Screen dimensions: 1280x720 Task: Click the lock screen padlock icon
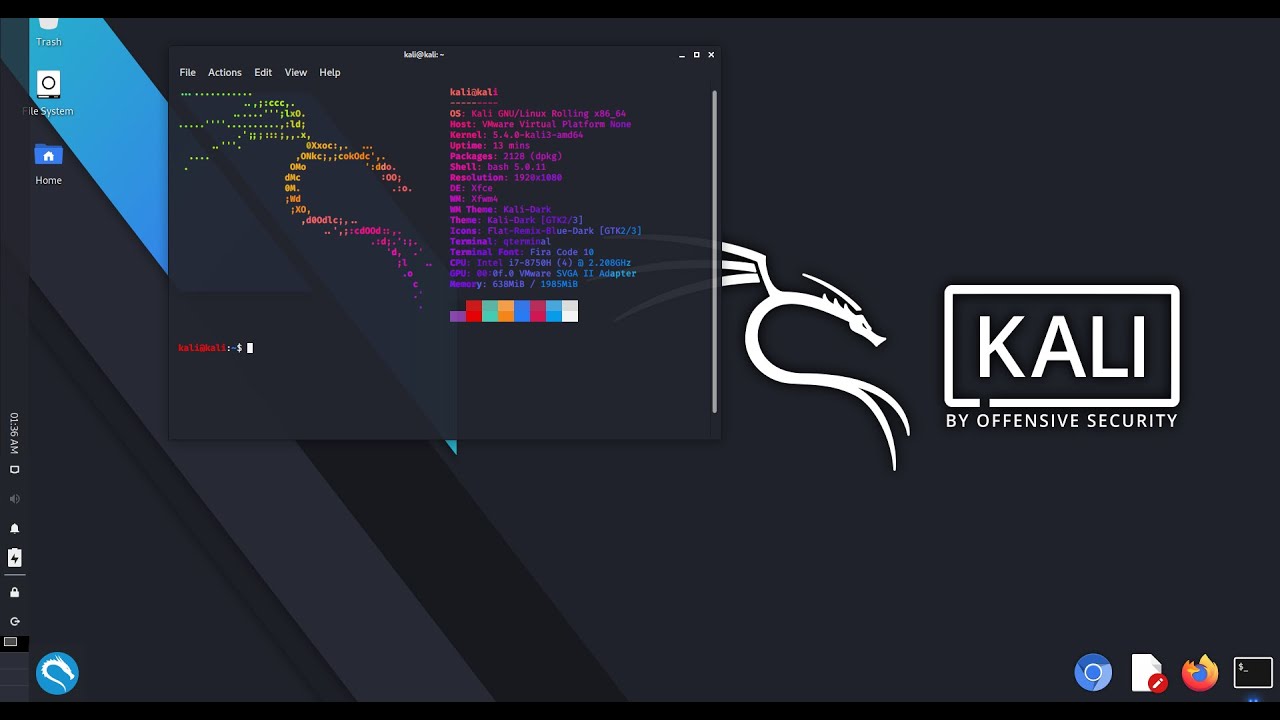pos(15,592)
